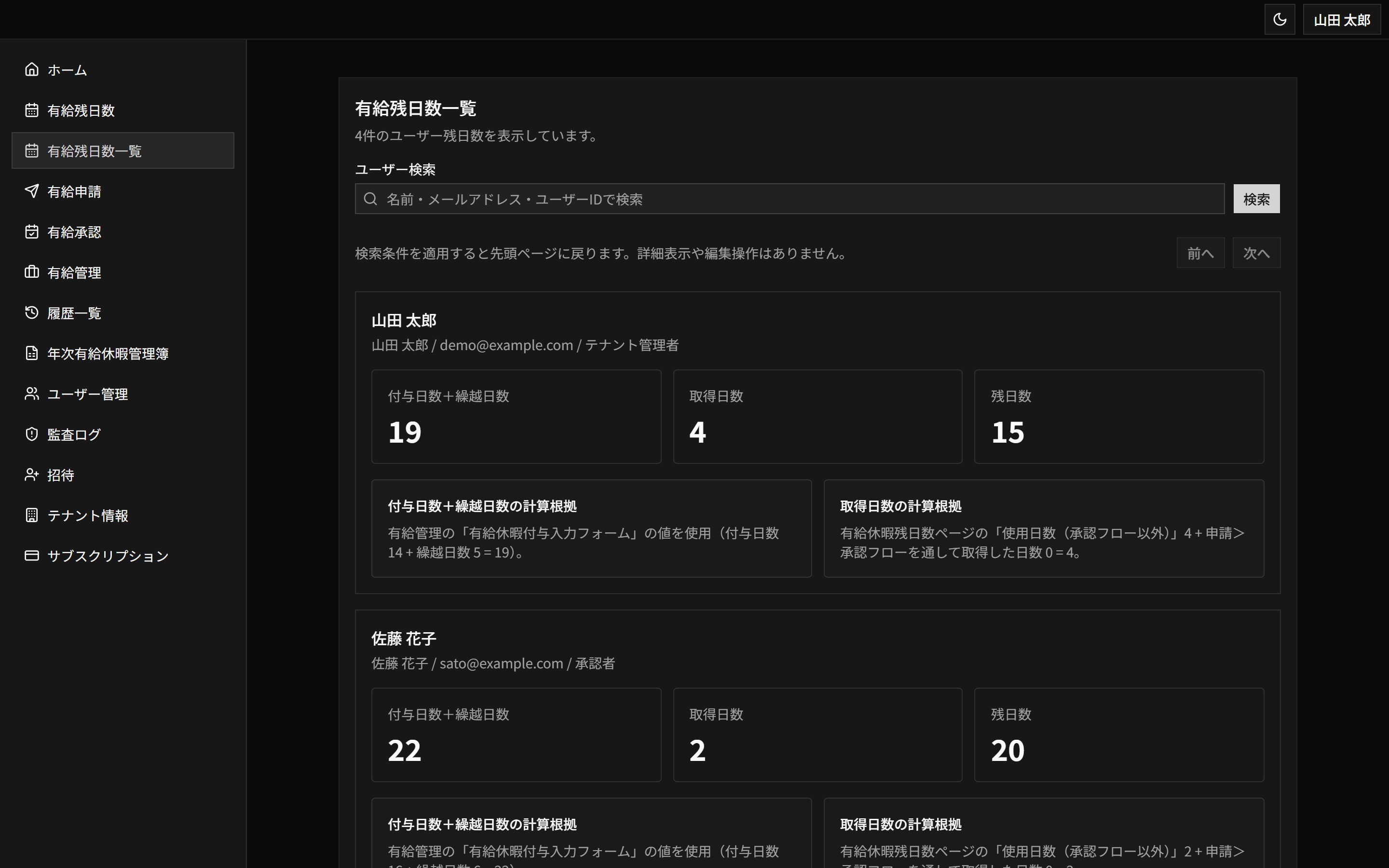Open the ホーム menu item
This screenshot has height=868, width=1389.
point(123,69)
